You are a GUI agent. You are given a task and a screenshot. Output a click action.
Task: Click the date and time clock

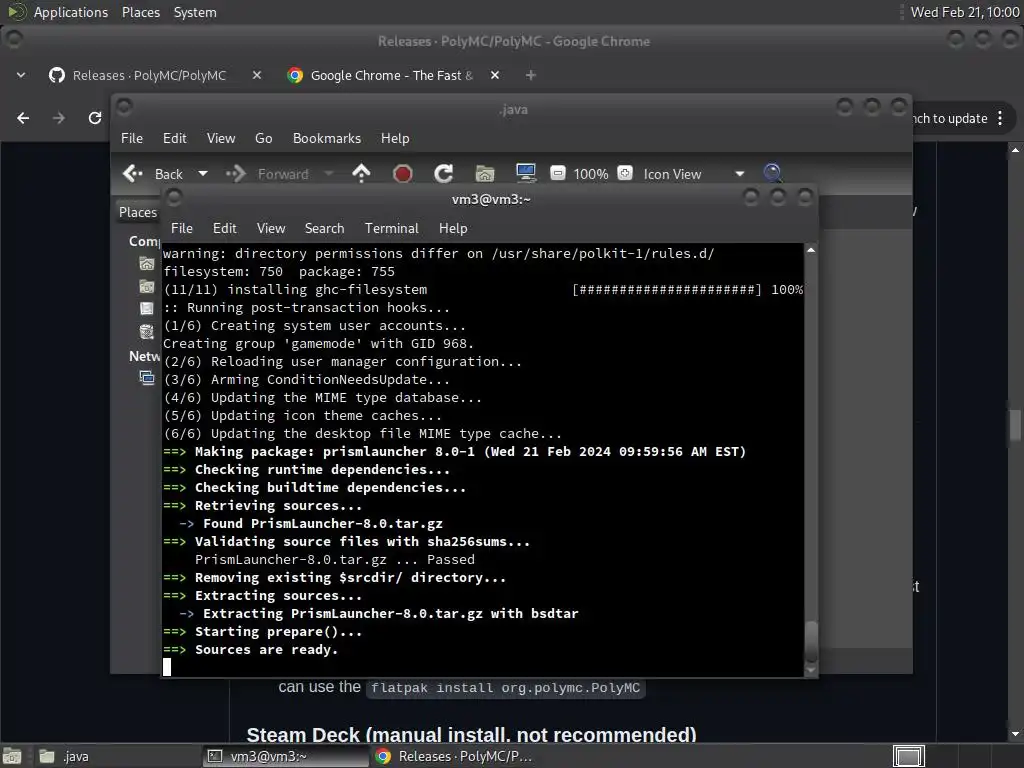click(x=965, y=12)
